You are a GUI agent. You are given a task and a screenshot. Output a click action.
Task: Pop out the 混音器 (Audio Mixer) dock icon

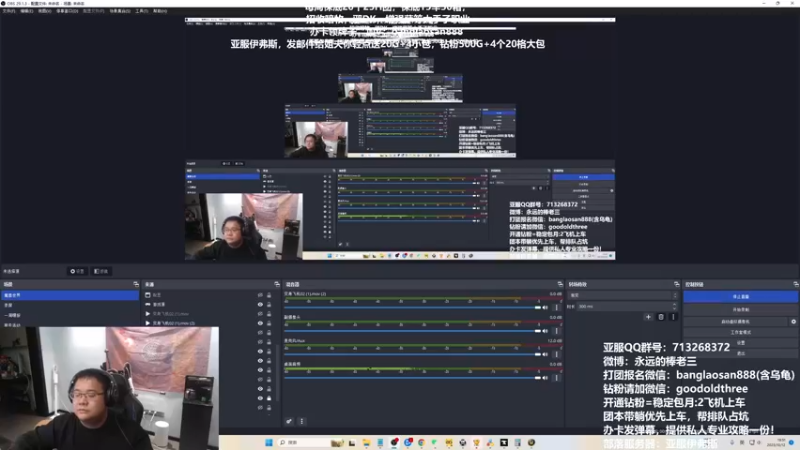click(x=560, y=284)
